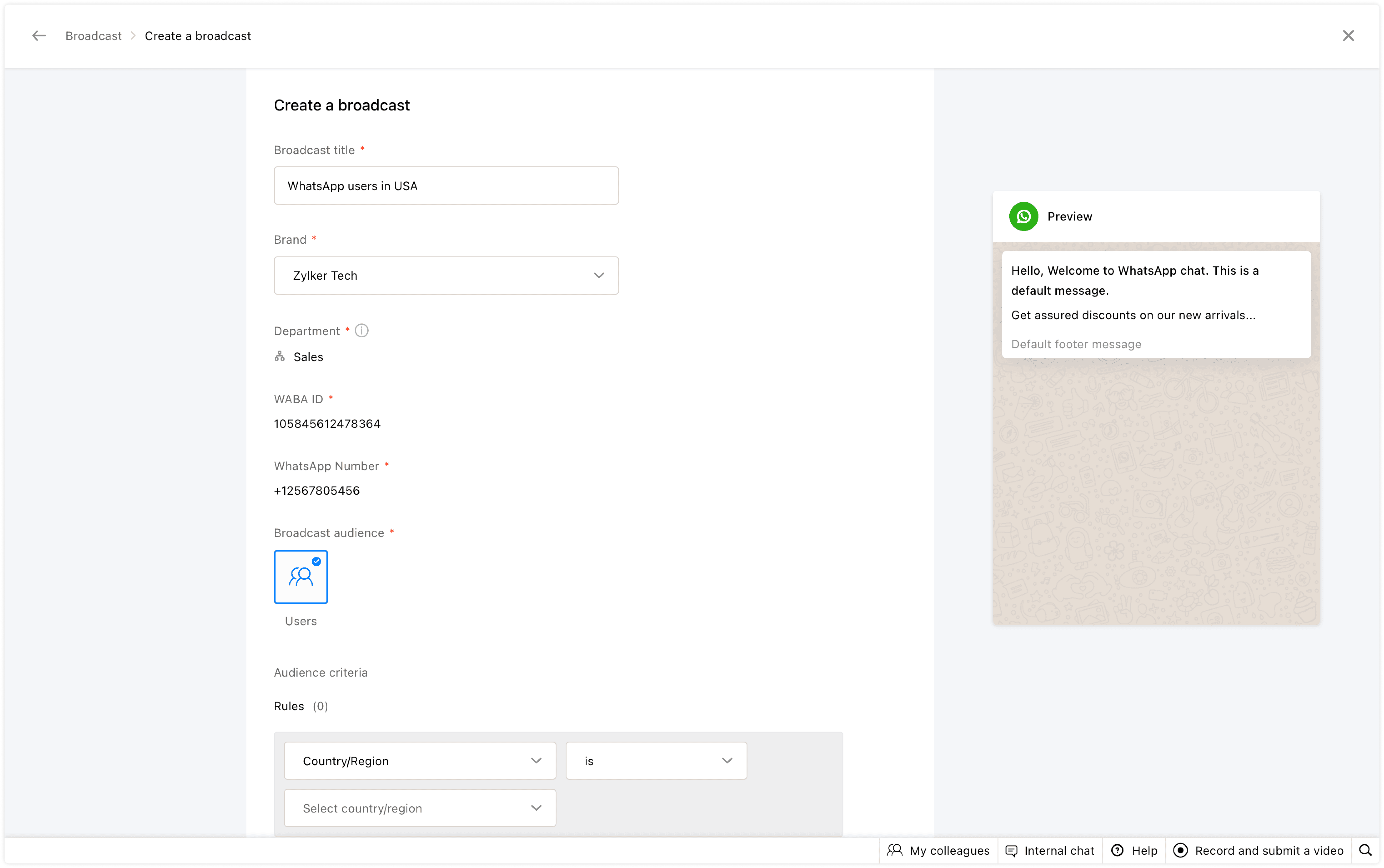Expand the Zylker Tech brand dropdown

(446, 276)
